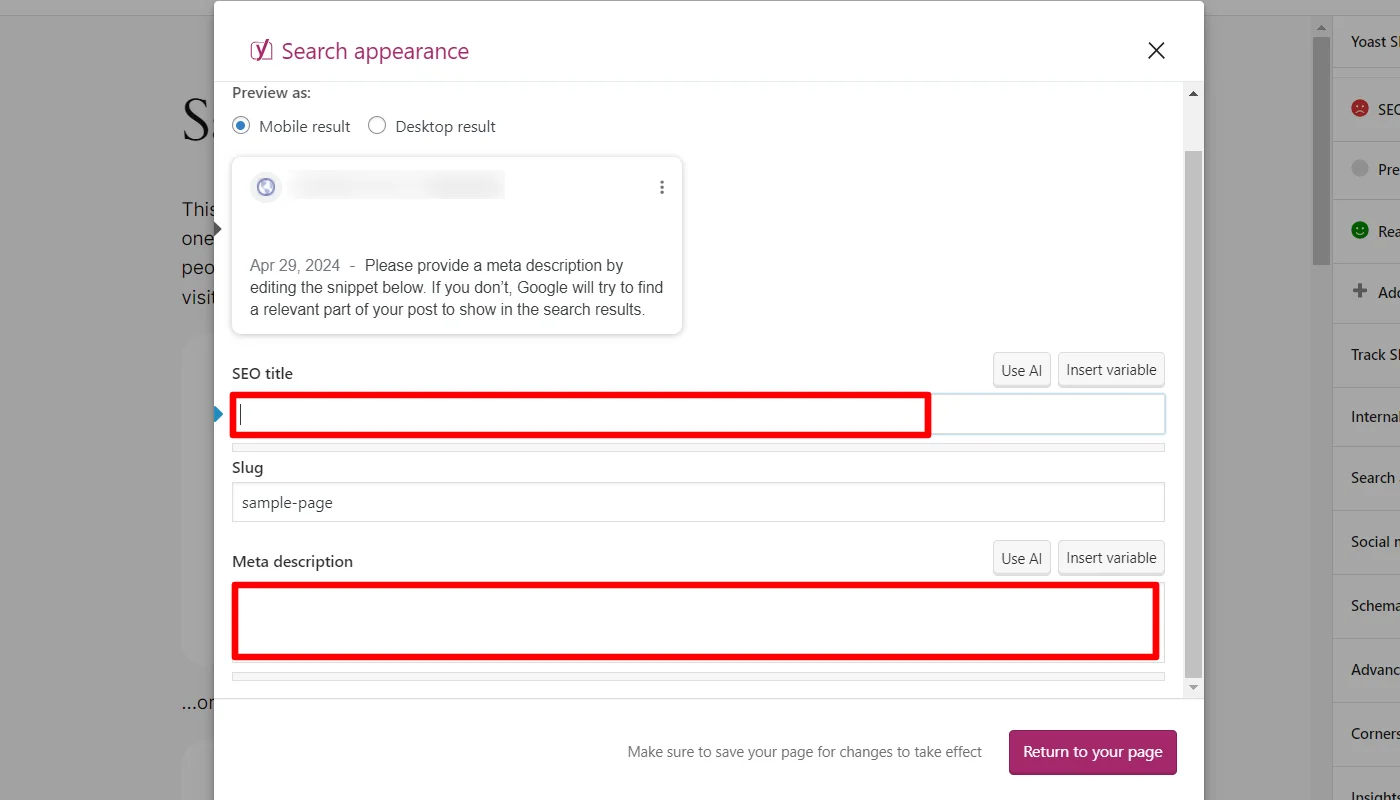Click Use AI next to SEO title
Viewport: 1400px width, 800px height.
pyautogui.click(x=1021, y=370)
